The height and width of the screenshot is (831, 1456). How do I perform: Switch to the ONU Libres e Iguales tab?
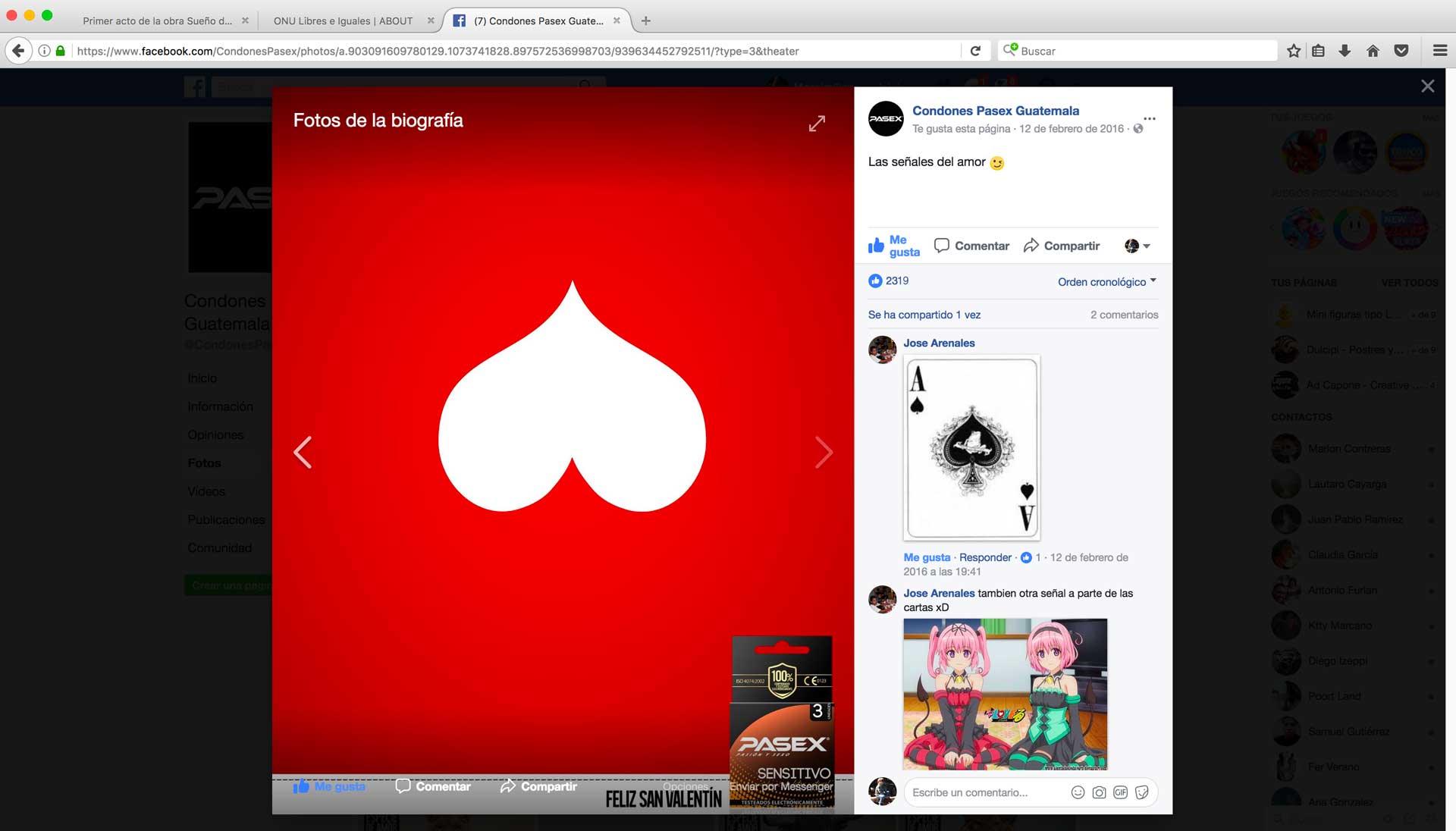(343, 20)
